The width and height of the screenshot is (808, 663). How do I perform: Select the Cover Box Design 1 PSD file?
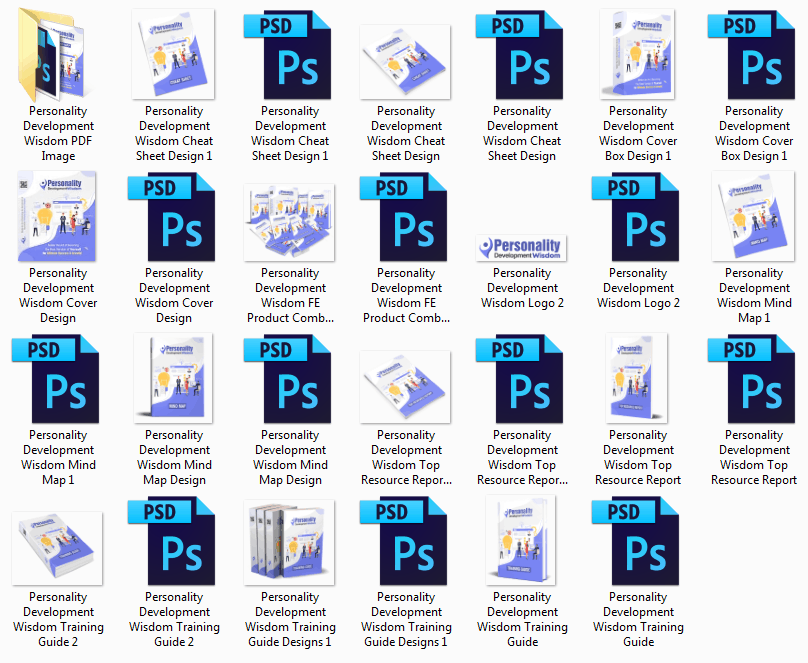[x=754, y=53]
